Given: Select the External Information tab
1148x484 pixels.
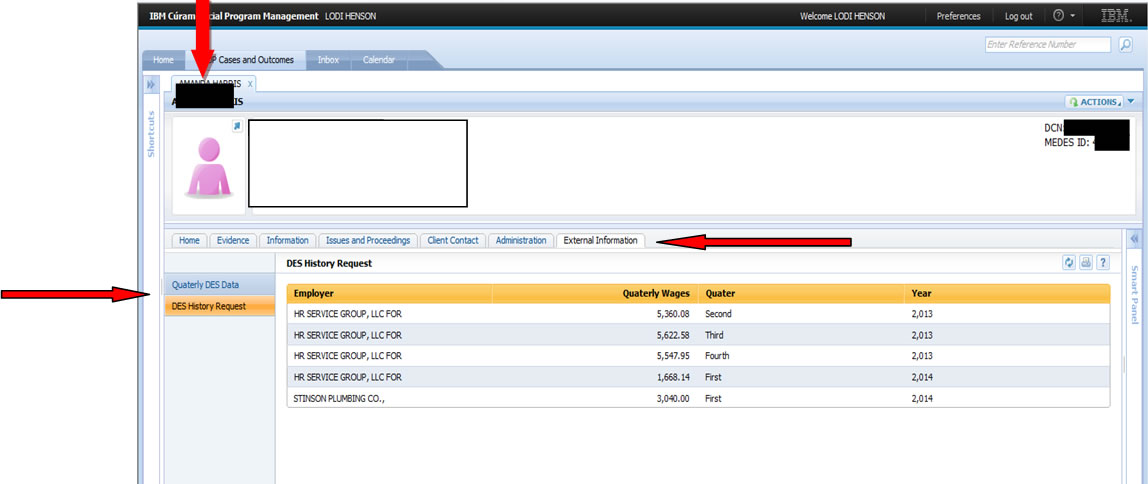Looking at the screenshot, I should point(600,240).
